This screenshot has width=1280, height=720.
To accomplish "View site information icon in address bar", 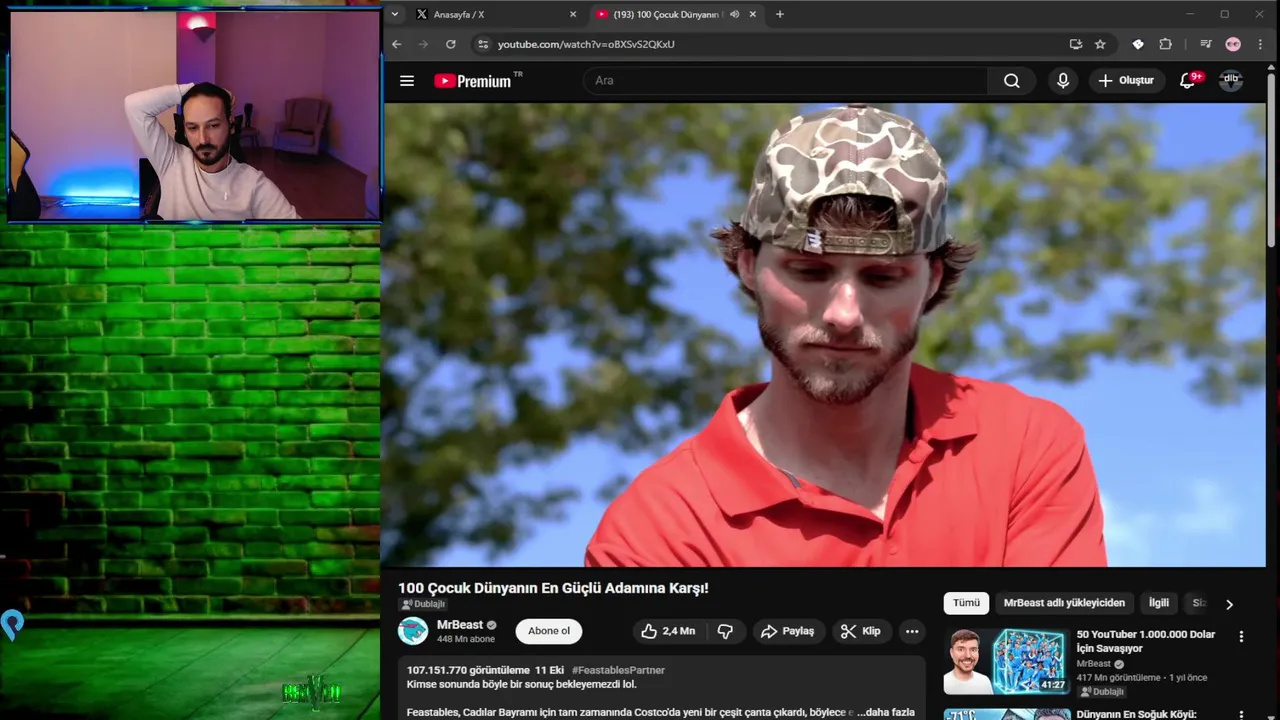I will coord(483,44).
